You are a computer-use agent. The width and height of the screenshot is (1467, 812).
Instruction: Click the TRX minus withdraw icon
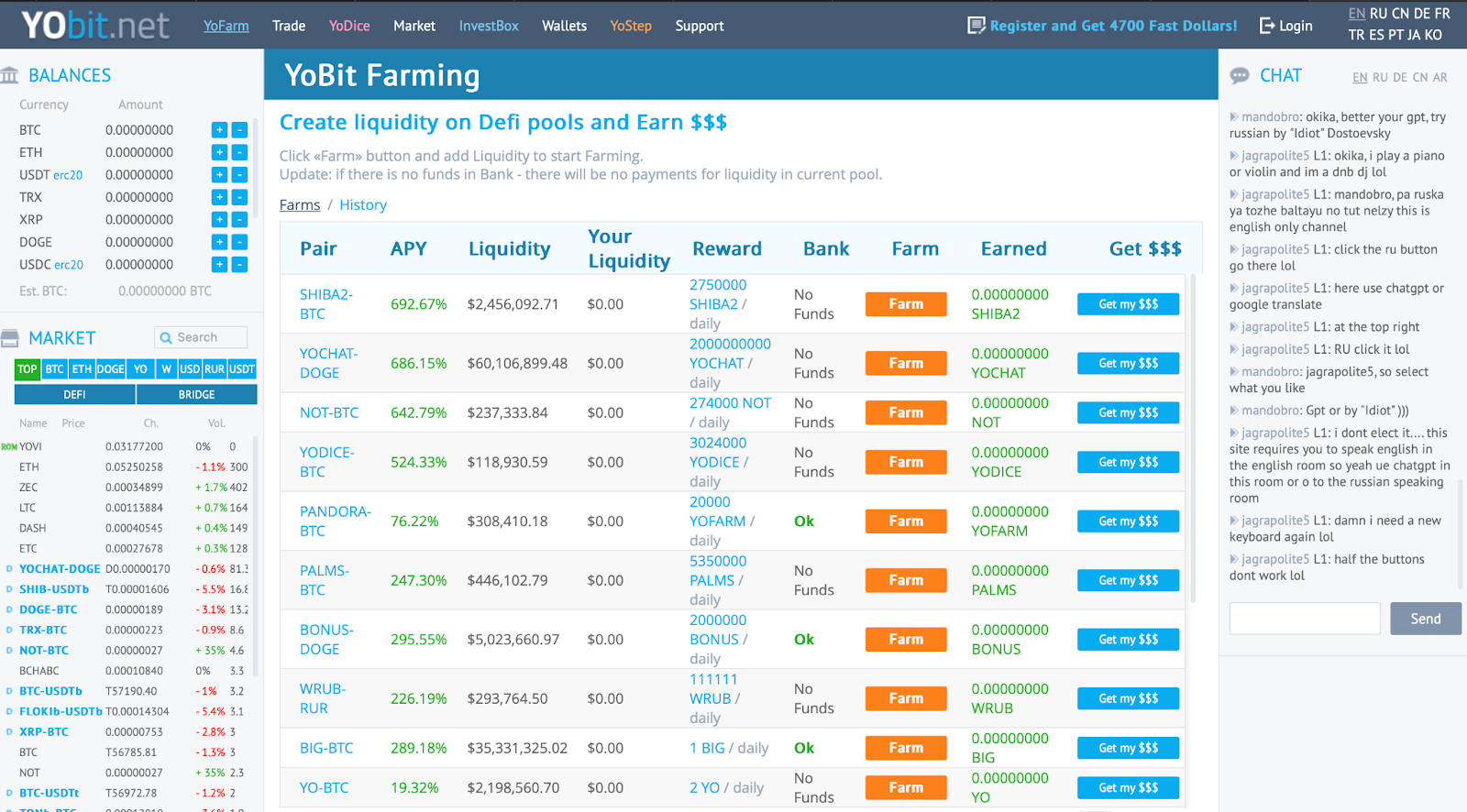coord(239,197)
